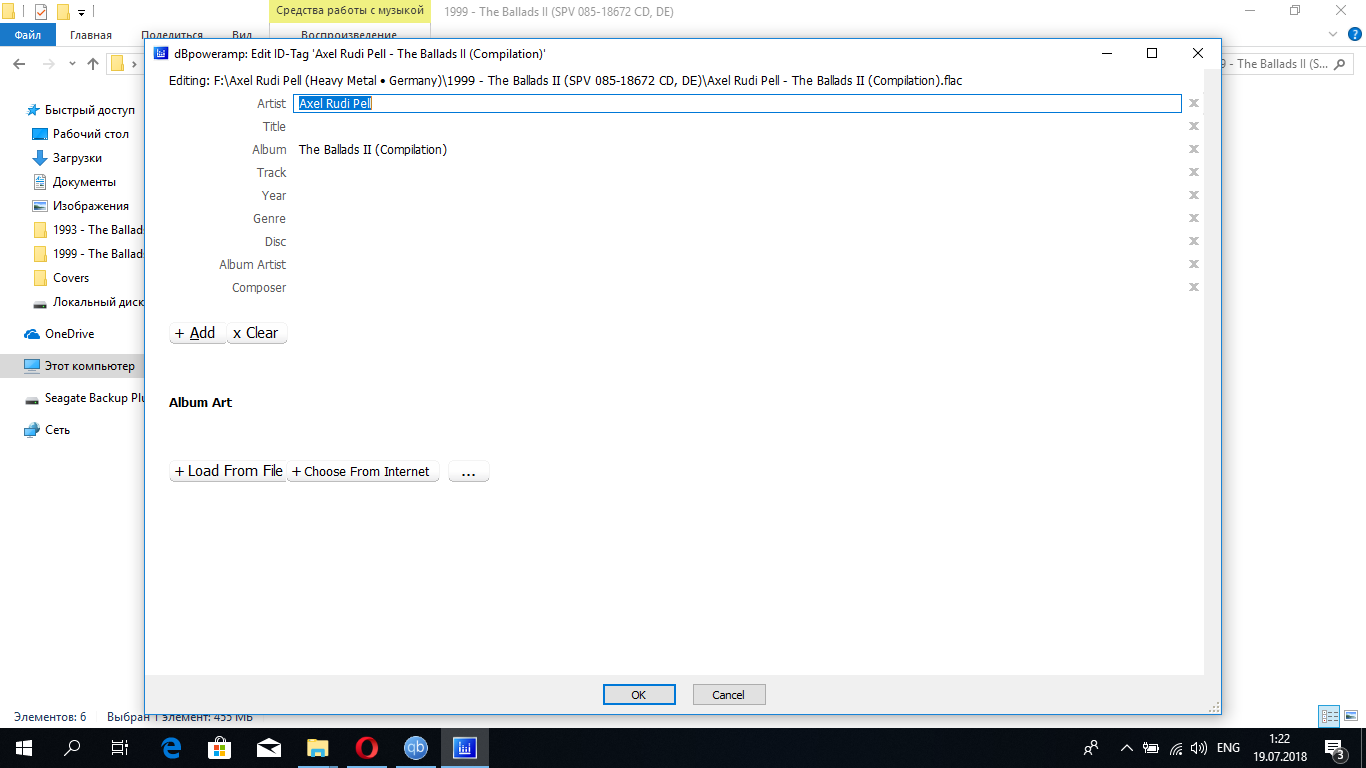Open the Файл tab in Explorer
Image resolution: width=1366 pixels, height=768 pixels.
pos(28,35)
